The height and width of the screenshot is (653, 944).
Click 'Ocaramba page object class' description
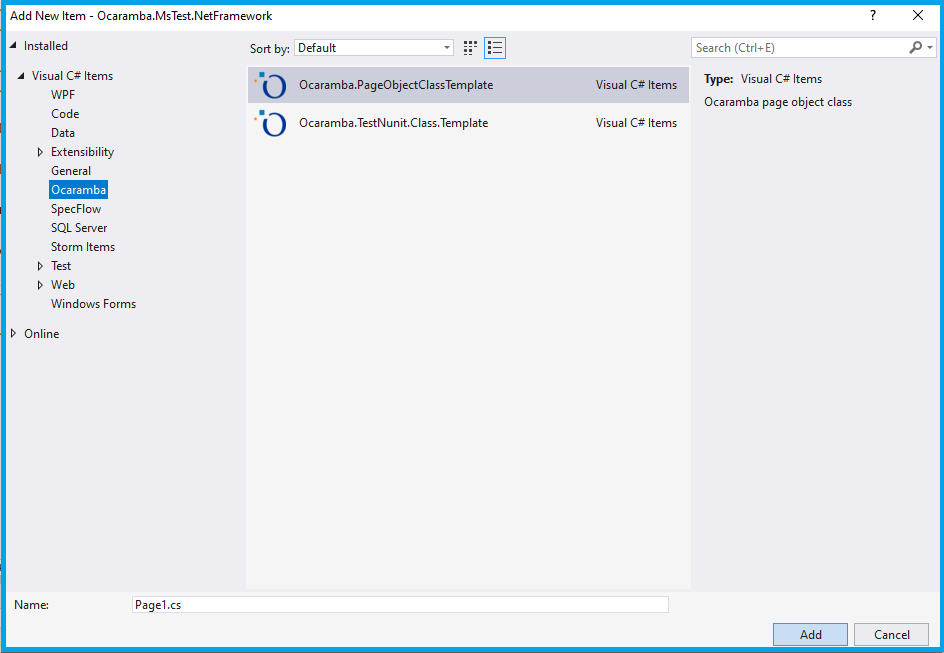[778, 102]
